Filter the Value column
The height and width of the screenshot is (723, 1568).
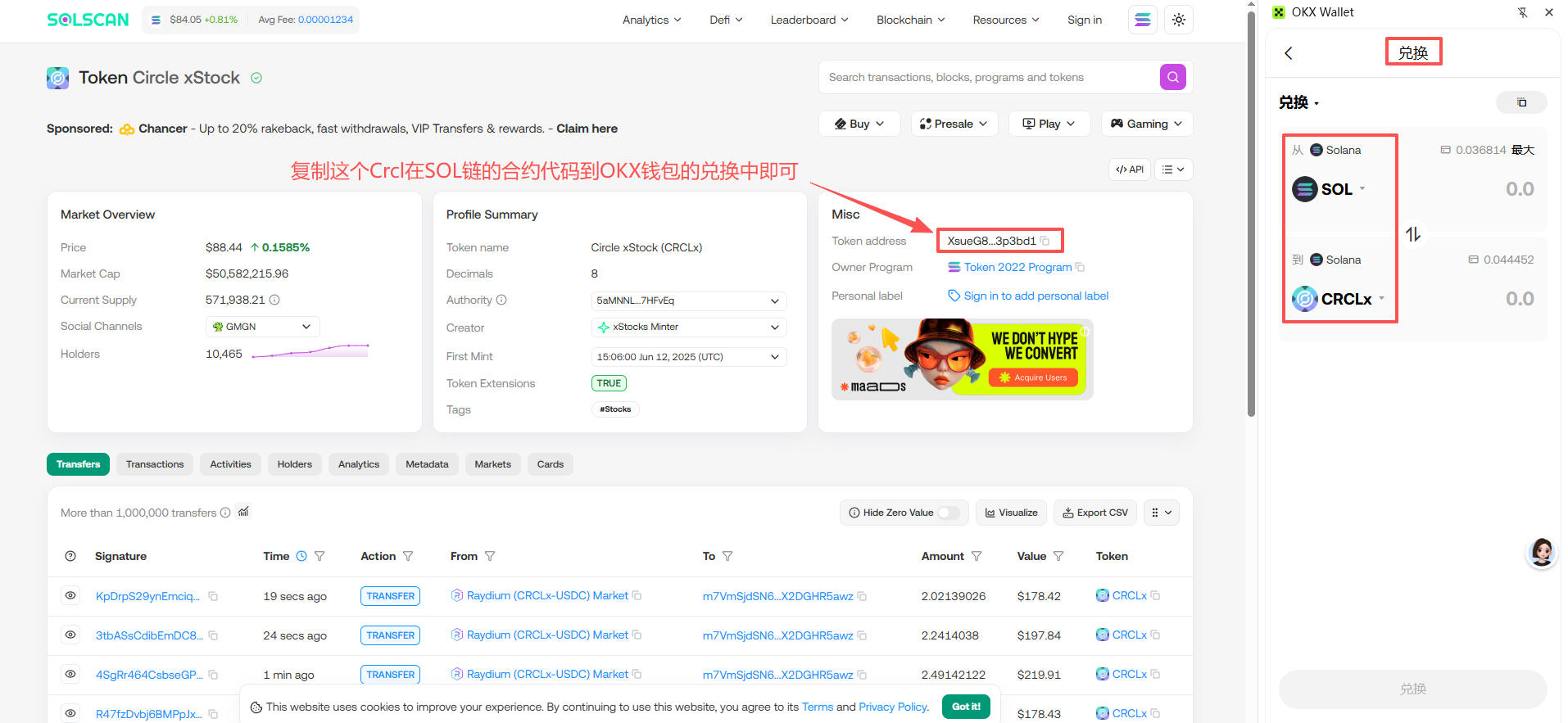tap(1058, 556)
